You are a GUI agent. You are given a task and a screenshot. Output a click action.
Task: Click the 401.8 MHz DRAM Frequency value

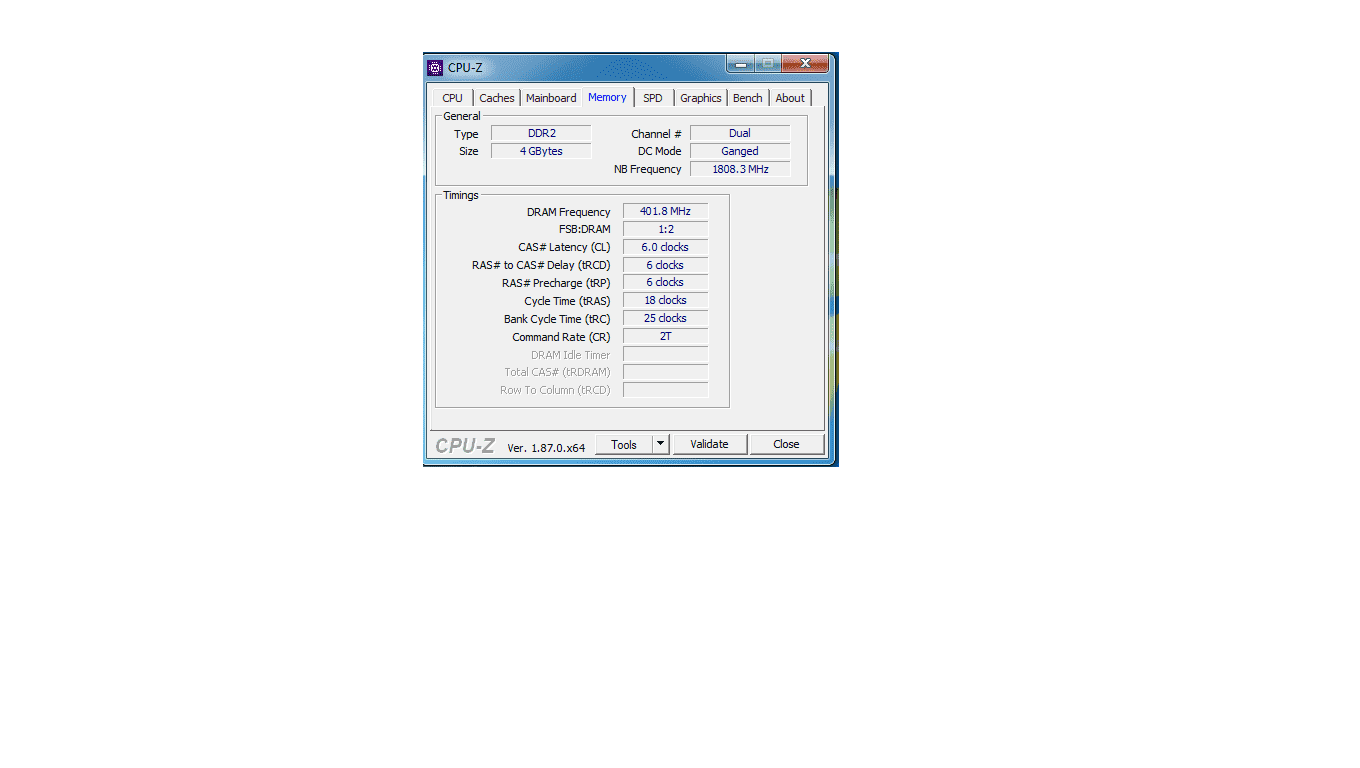point(665,211)
